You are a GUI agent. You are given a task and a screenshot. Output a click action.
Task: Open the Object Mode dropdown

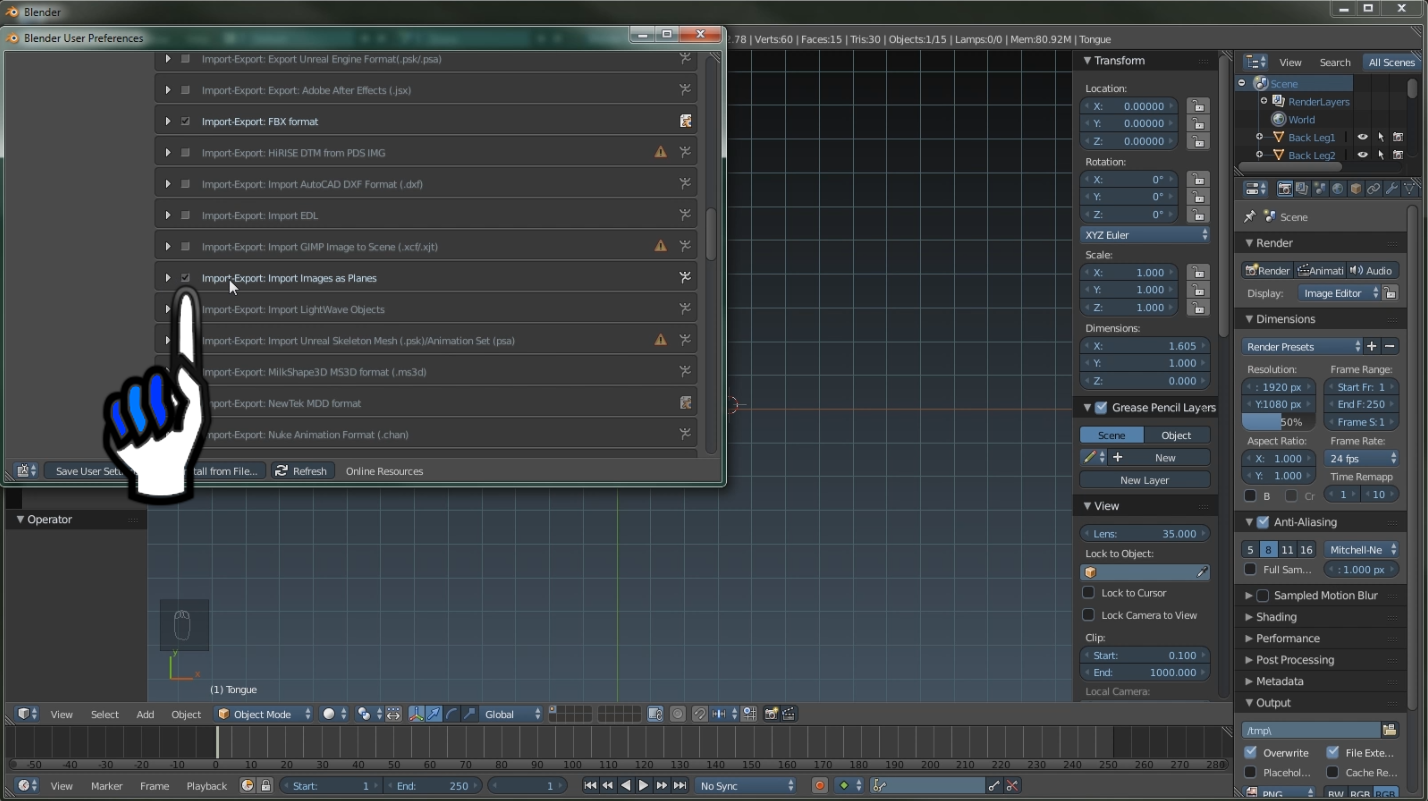(x=263, y=714)
